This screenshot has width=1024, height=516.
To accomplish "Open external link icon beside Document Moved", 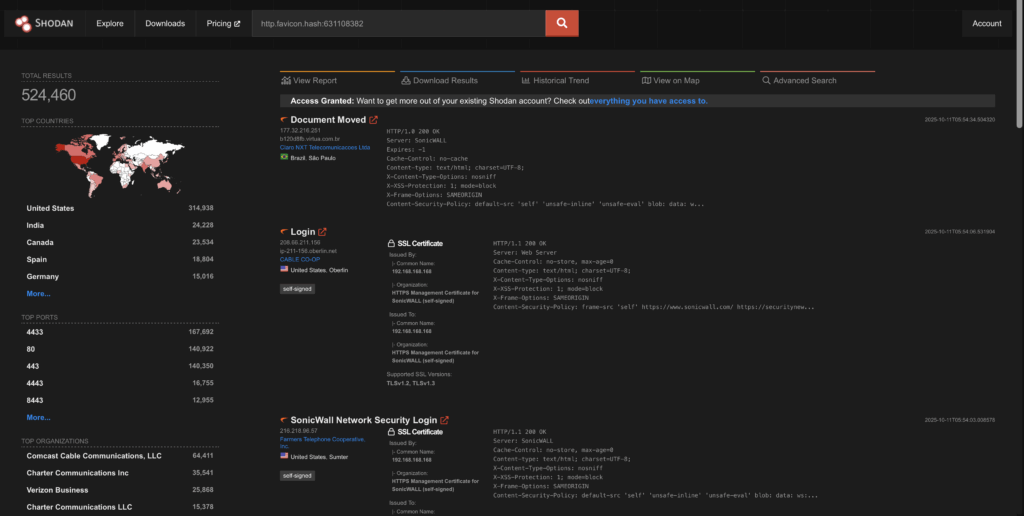I will point(374,120).
